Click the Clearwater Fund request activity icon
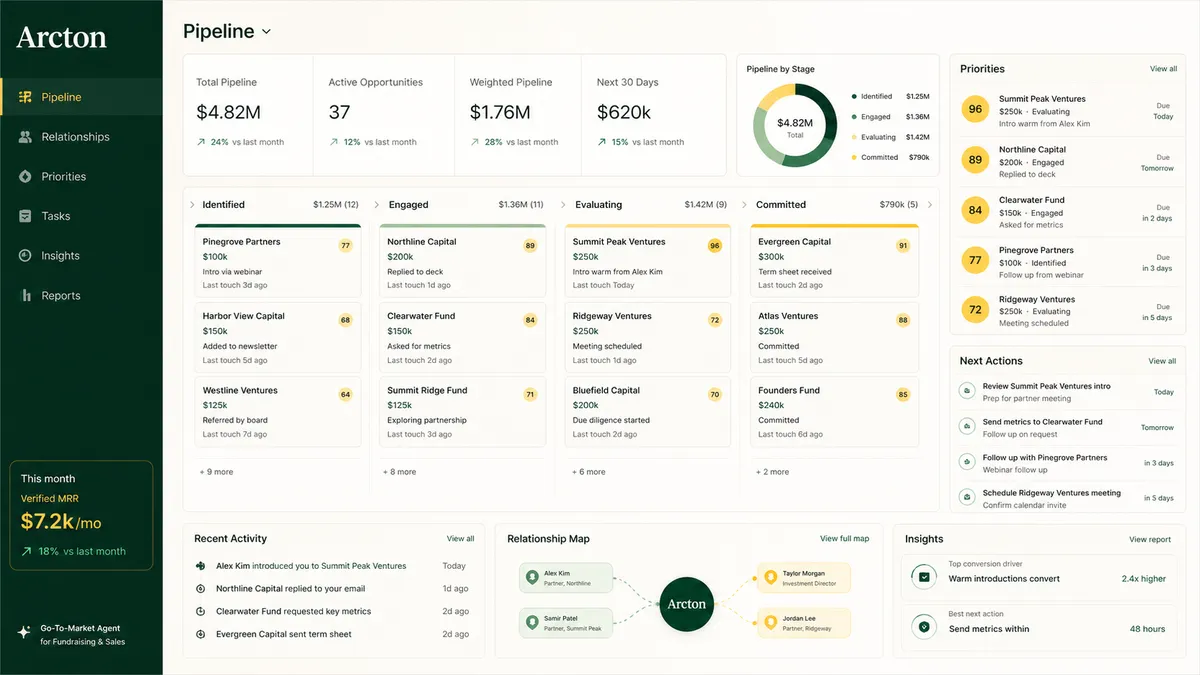The image size is (1200, 675). coord(201,611)
